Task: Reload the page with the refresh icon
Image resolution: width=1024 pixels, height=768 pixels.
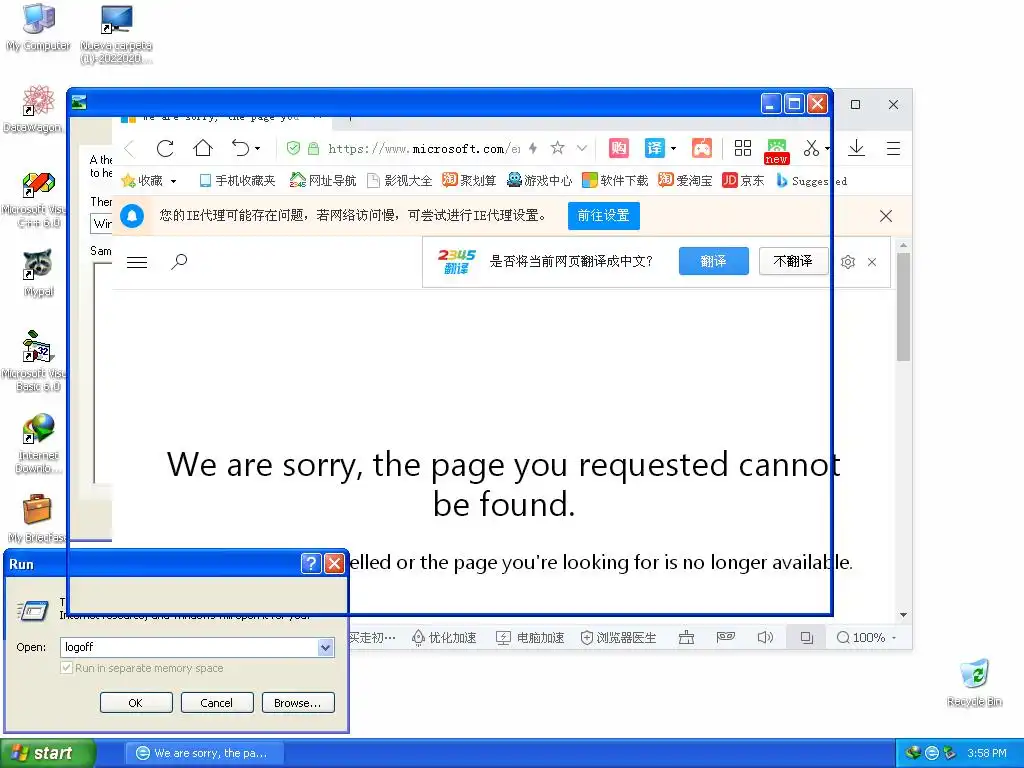Action: pos(165,148)
